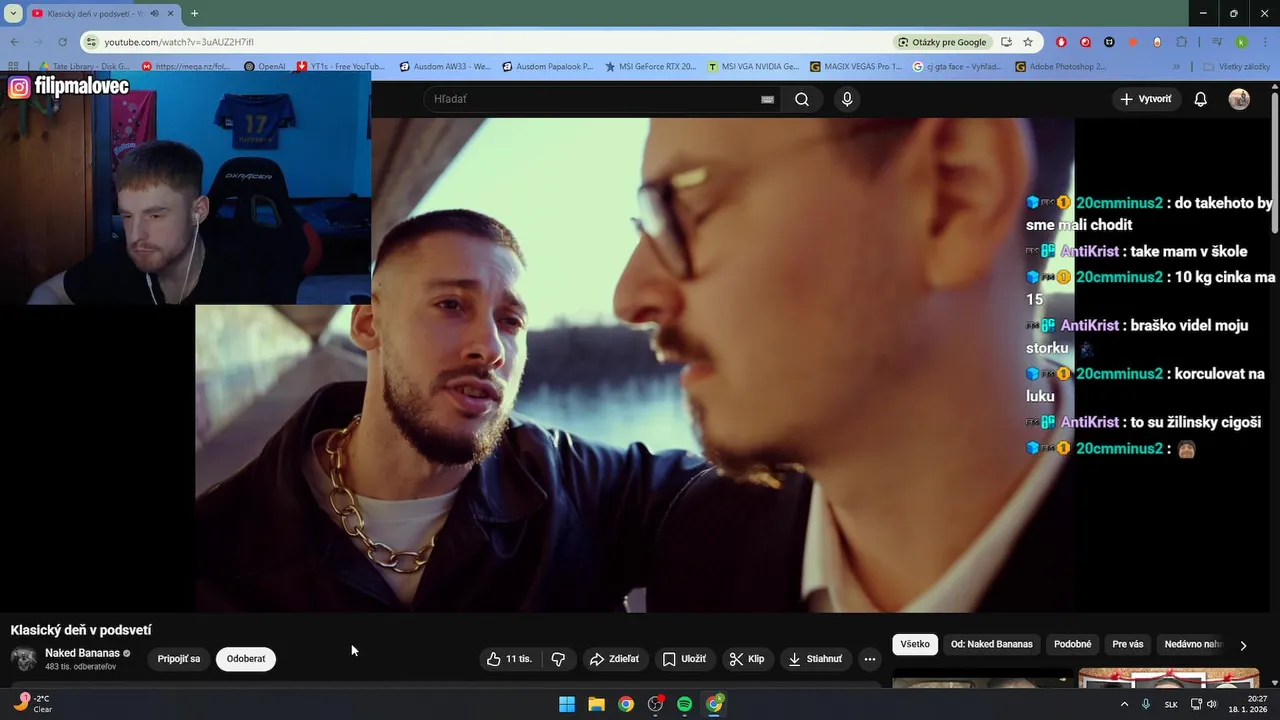Open the Windows Start menu
Image resolution: width=1280 pixels, height=720 pixels.
coord(567,704)
